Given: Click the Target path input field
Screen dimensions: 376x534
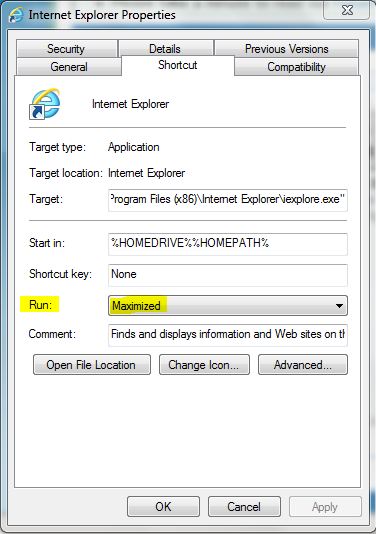Looking at the screenshot, I should tap(228, 200).
